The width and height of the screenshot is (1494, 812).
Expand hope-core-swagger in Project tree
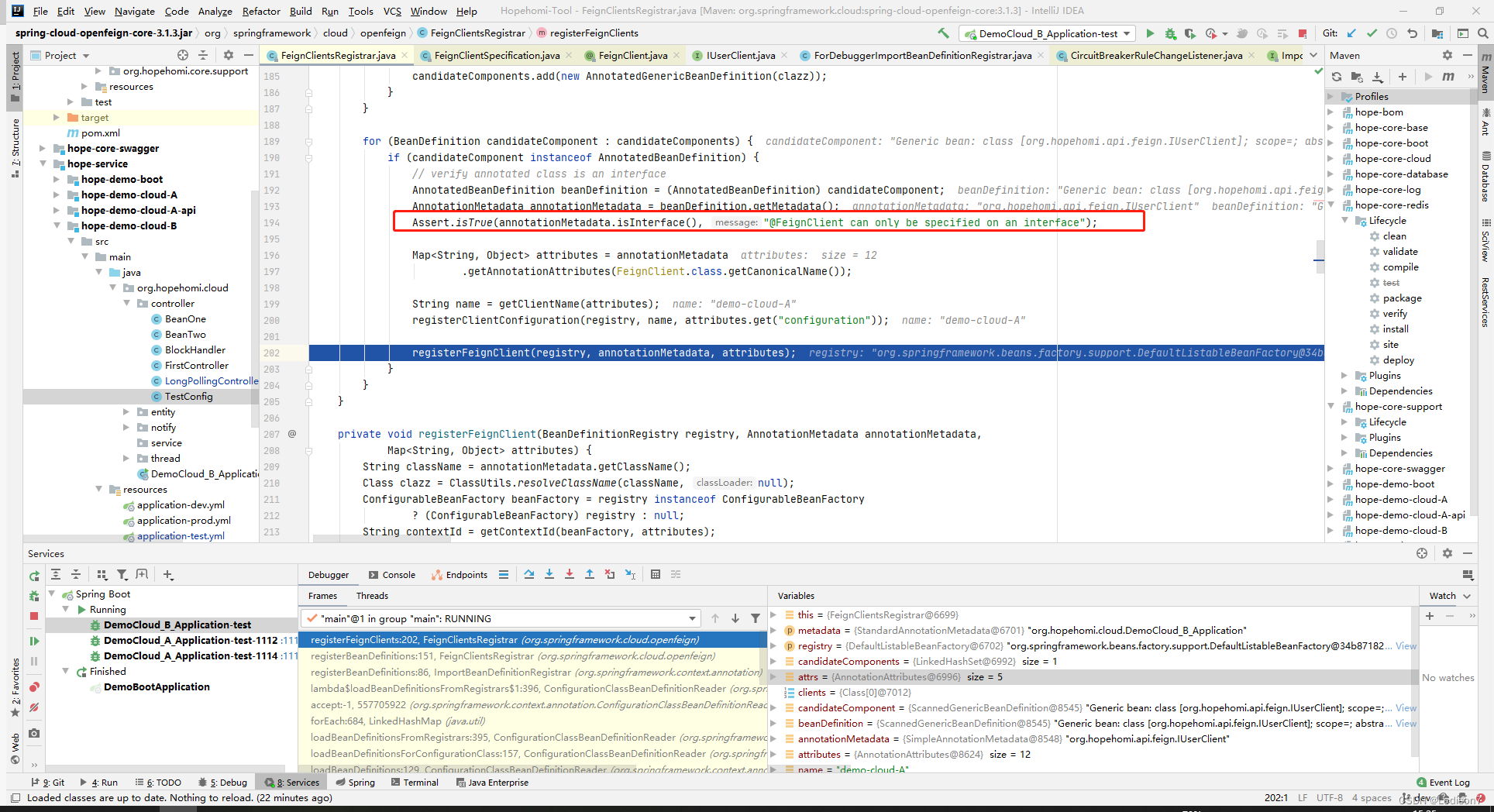click(x=43, y=148)
